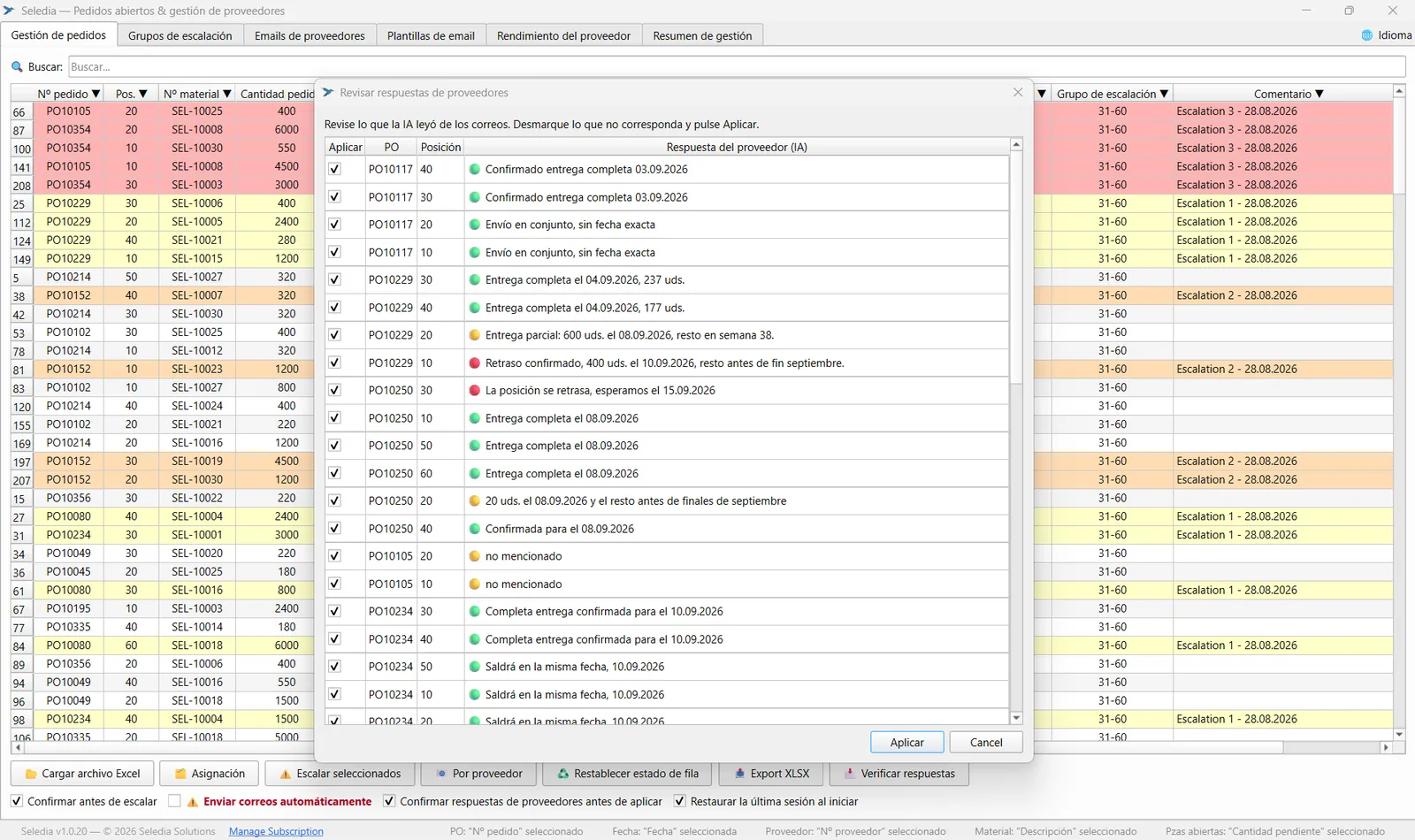
Task: Open the Manage Subscription link
Action: (276, 831)
